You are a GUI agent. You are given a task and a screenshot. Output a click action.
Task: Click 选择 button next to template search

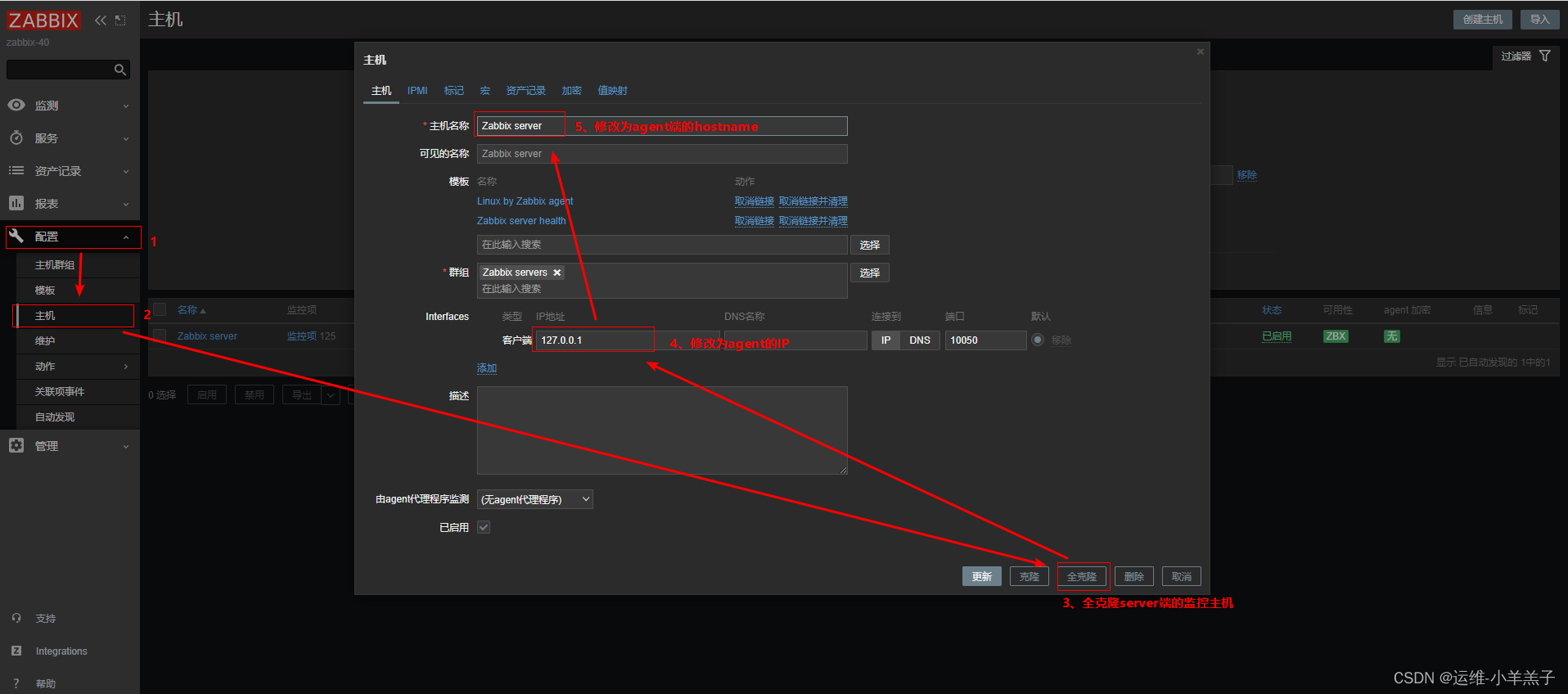(870, 245)
